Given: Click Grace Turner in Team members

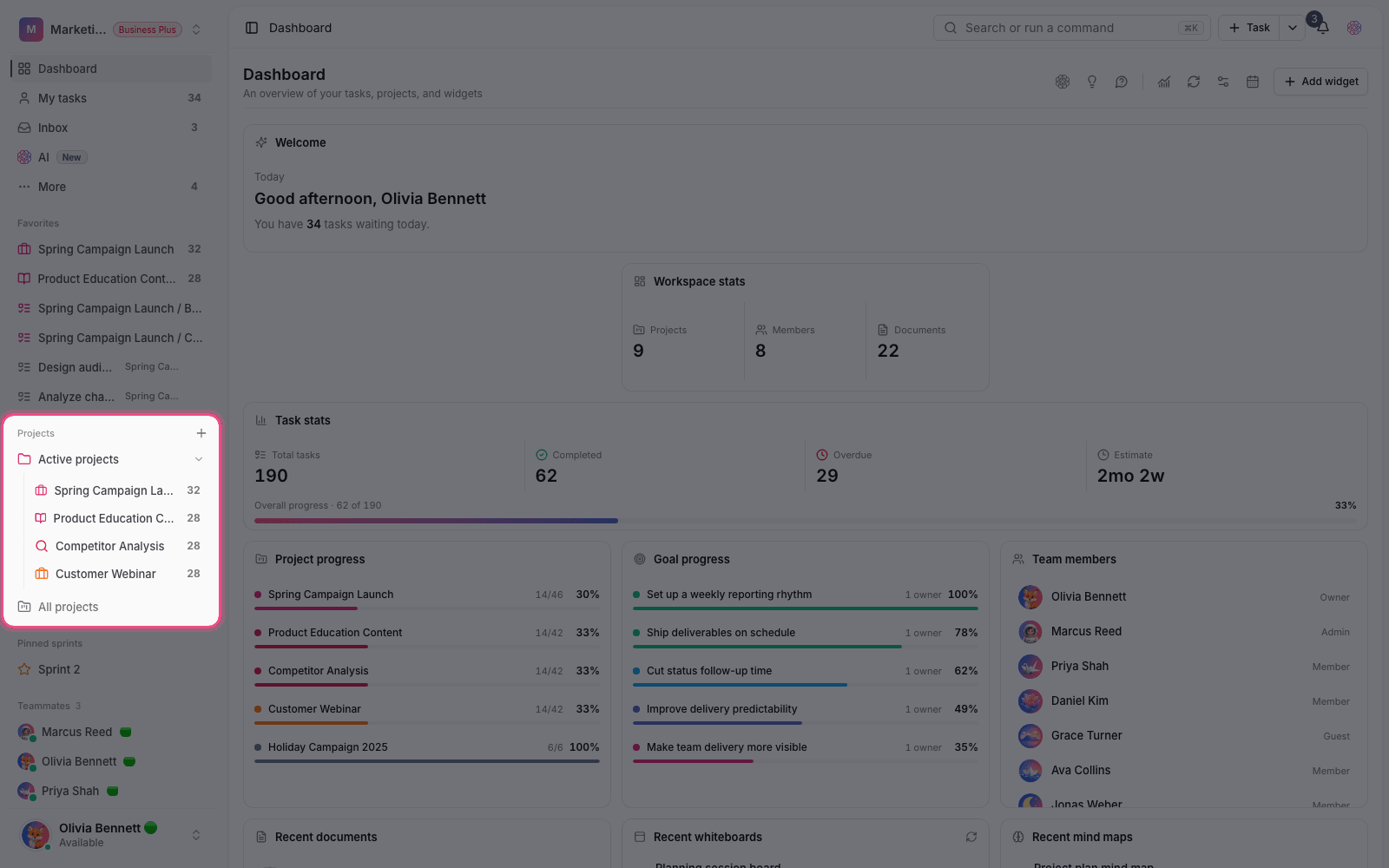Looking at the screenshot, I should point(1184,735).
